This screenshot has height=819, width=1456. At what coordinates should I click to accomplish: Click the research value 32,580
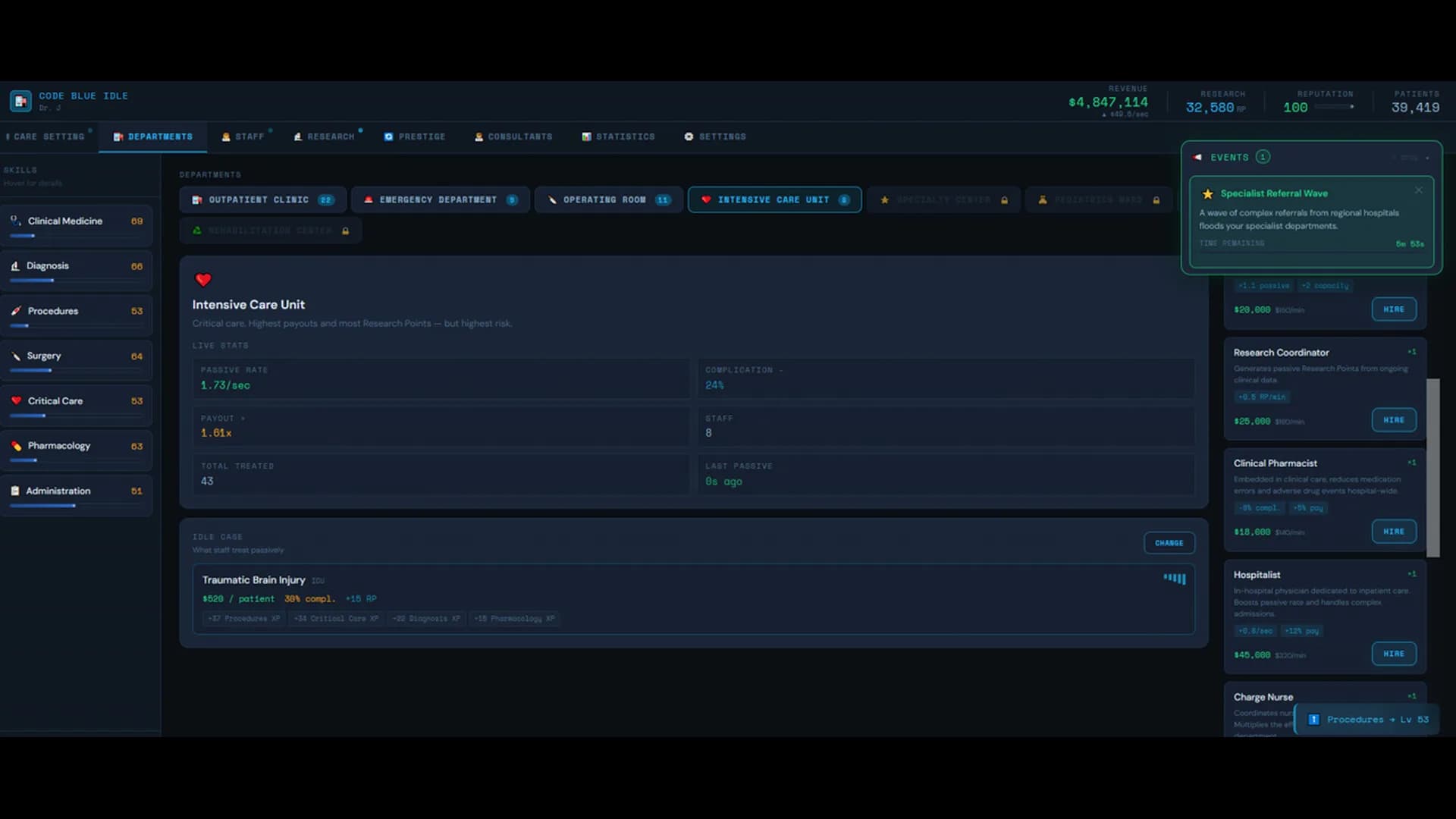tap(1210, 108)
